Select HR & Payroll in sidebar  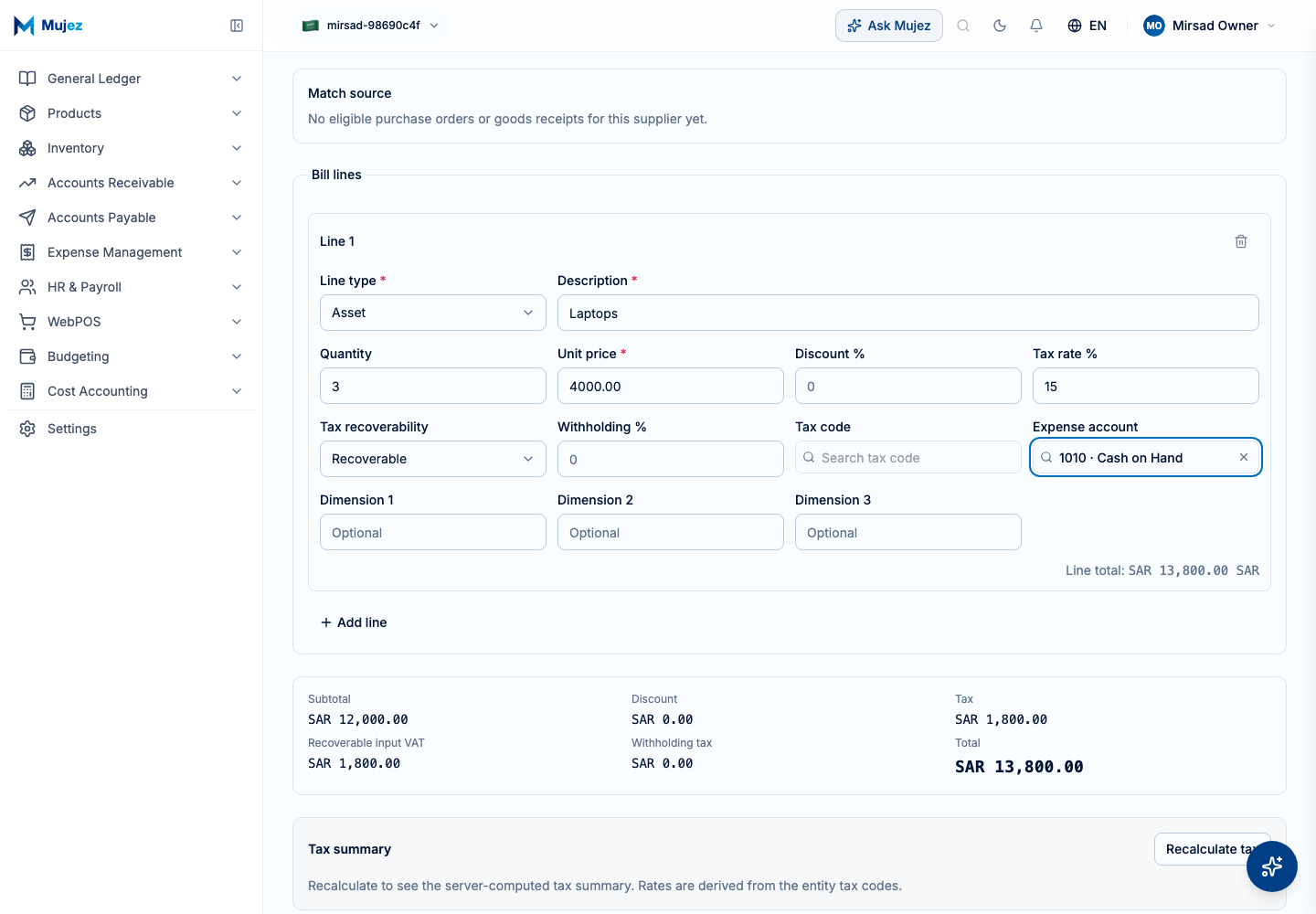(x=131, y=287)
